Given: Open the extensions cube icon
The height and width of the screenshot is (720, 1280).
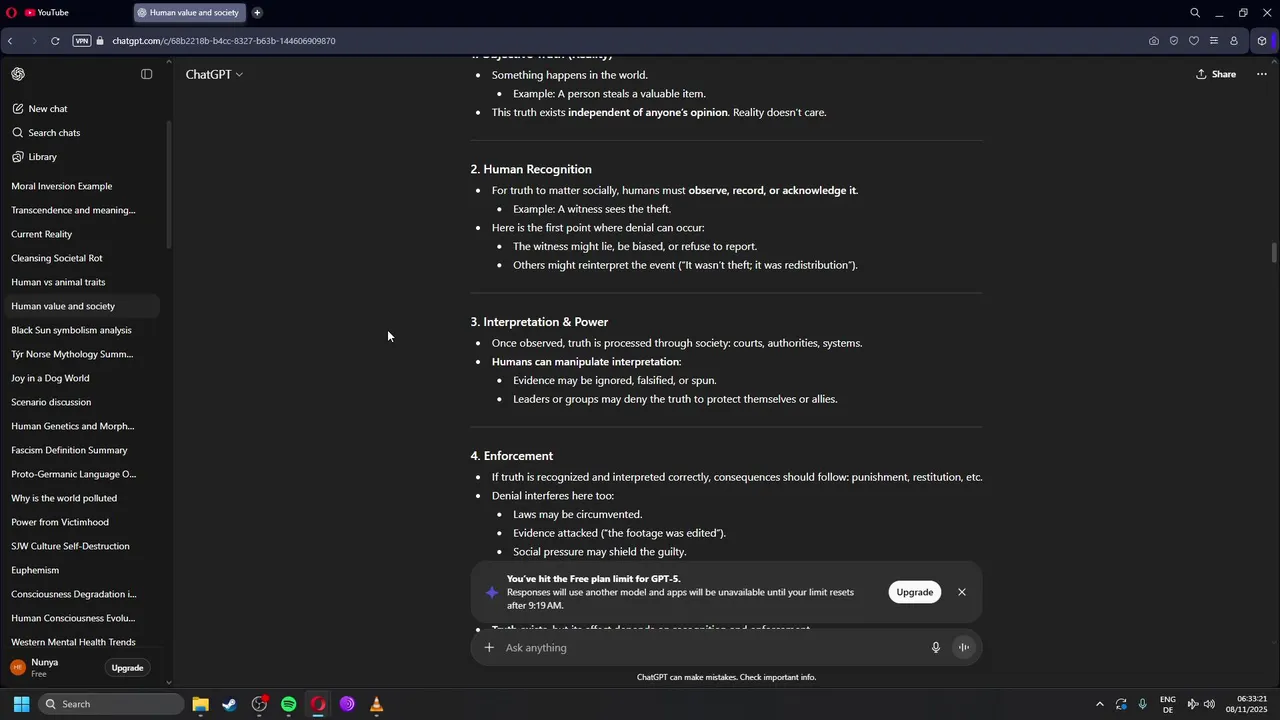Looking at the screenshot, I should pos(1262,41).
